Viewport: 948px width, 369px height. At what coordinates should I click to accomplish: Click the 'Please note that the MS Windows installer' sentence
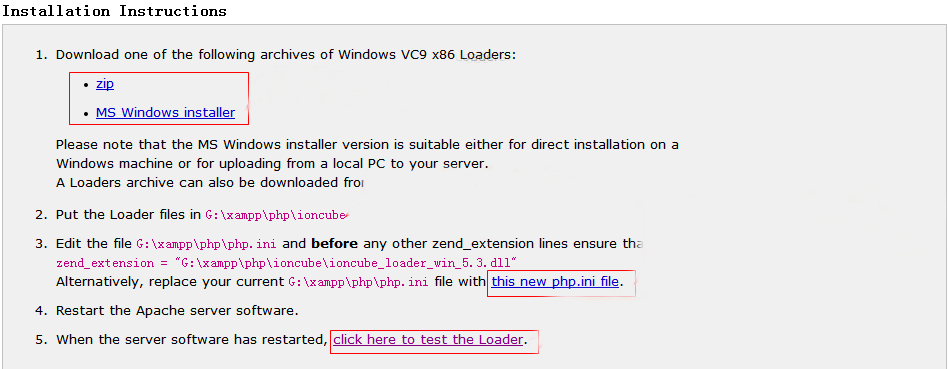[367, 145]
